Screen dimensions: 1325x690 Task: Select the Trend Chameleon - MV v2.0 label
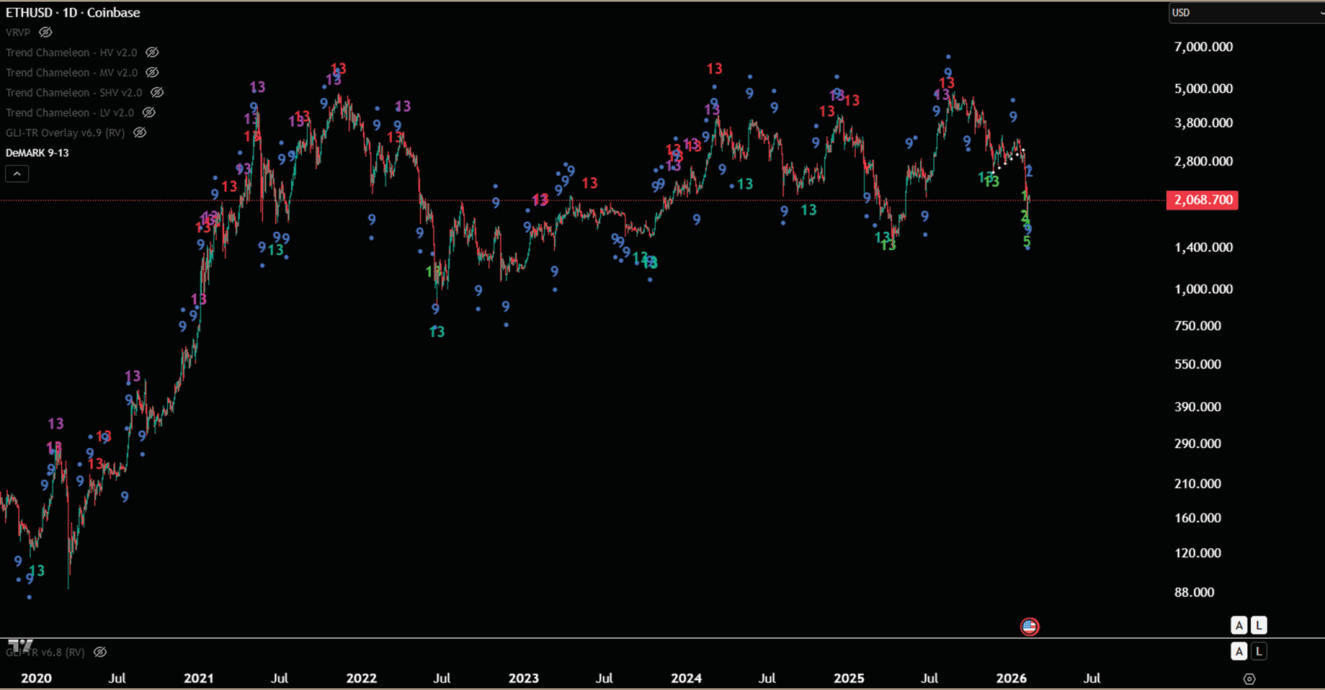point(72,72)
